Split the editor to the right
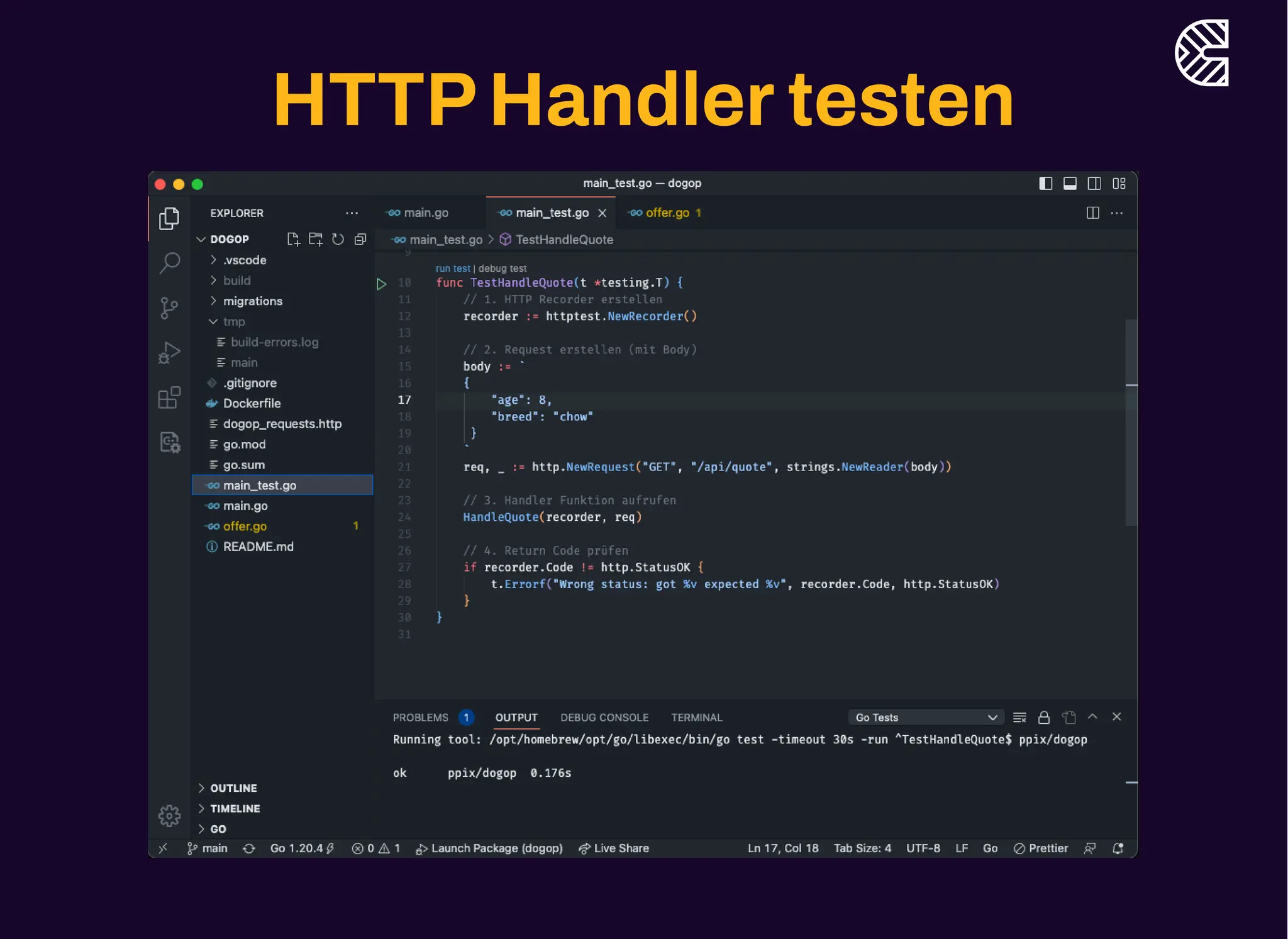The height and width of the screenshot is (939, 1288). (1093, 213)
